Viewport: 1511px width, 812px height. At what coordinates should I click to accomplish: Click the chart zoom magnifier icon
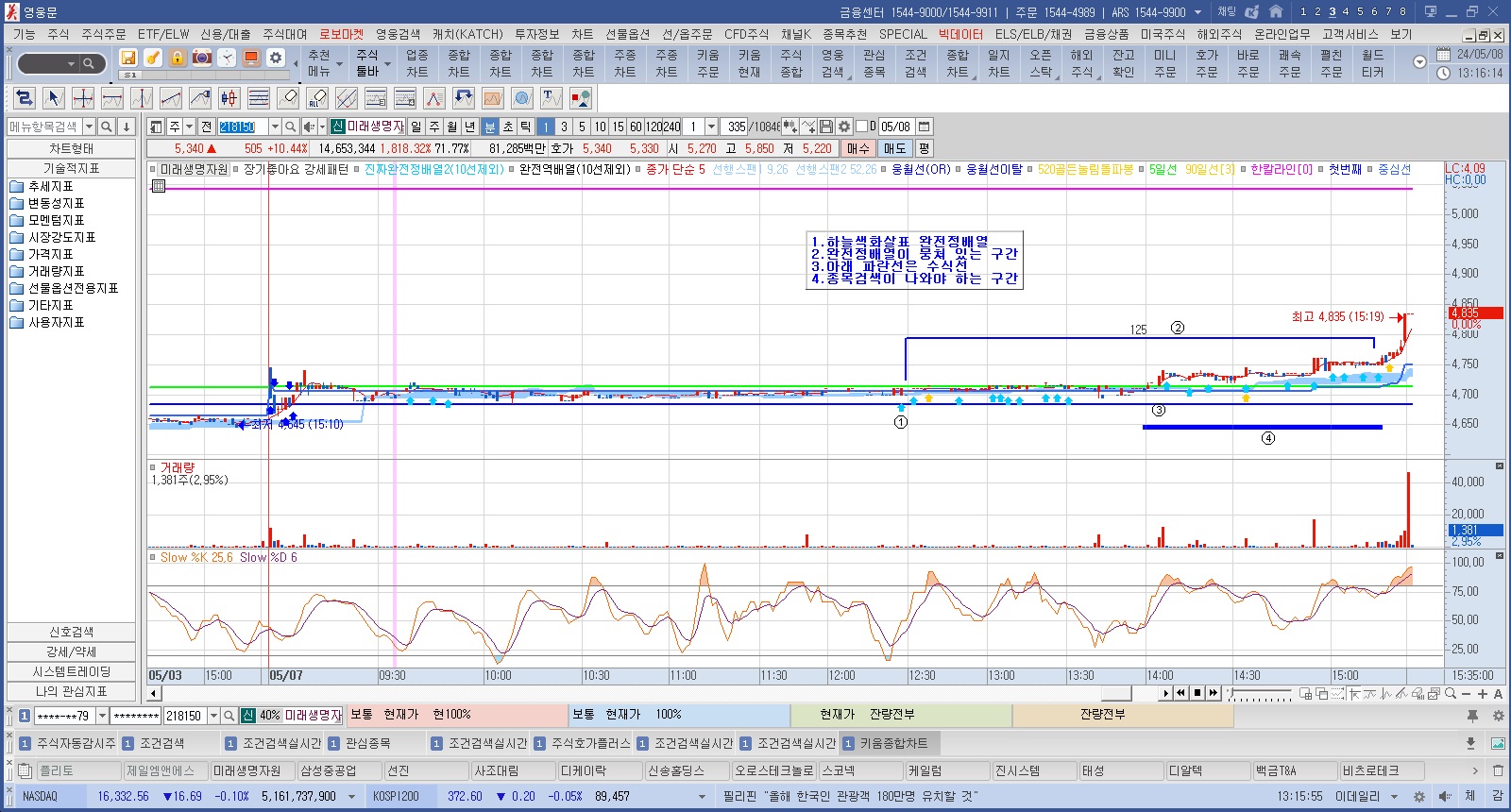coord(1451,693)
